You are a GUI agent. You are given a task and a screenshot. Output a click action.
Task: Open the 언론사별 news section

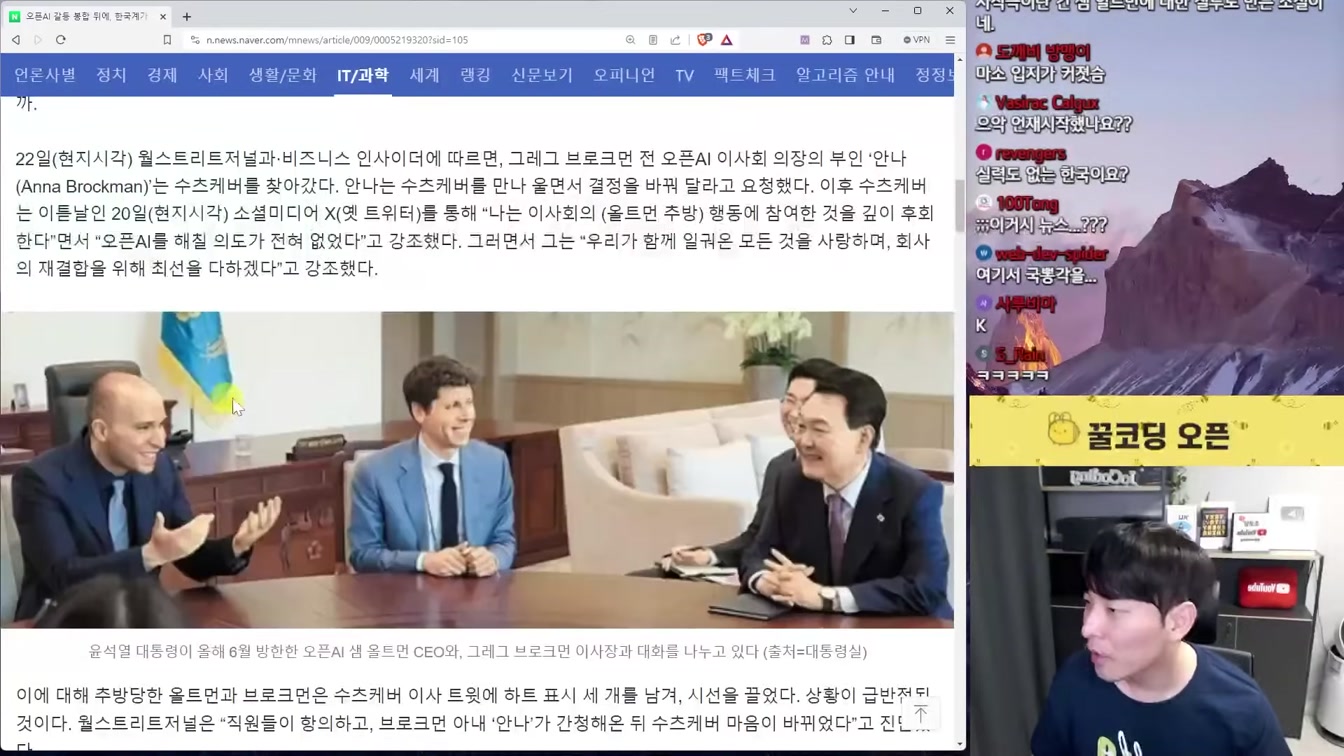click(x=45, y=75)
